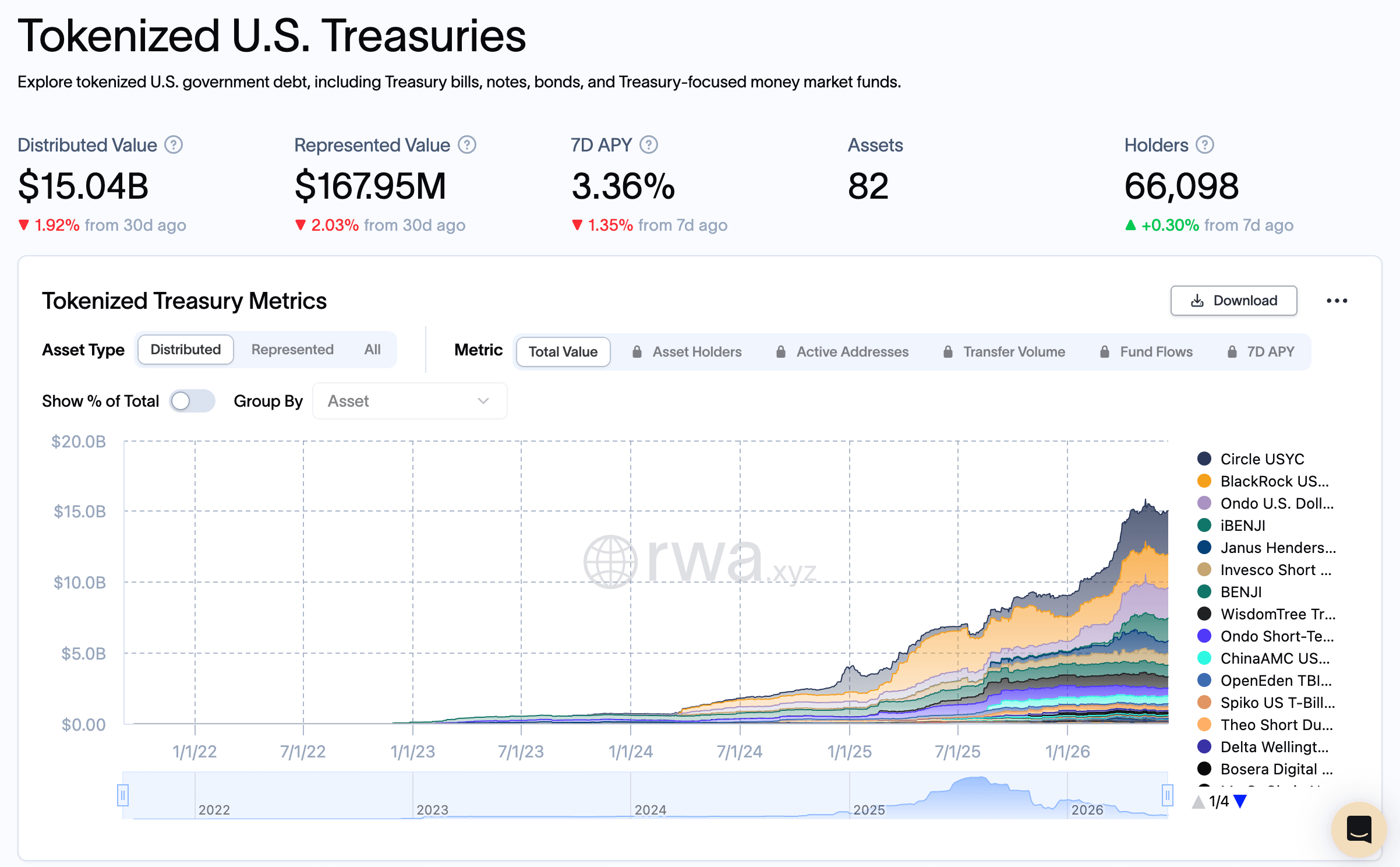Select locked Active Addresses metric
Viewport: 1400px width, 867px height.
842,352
